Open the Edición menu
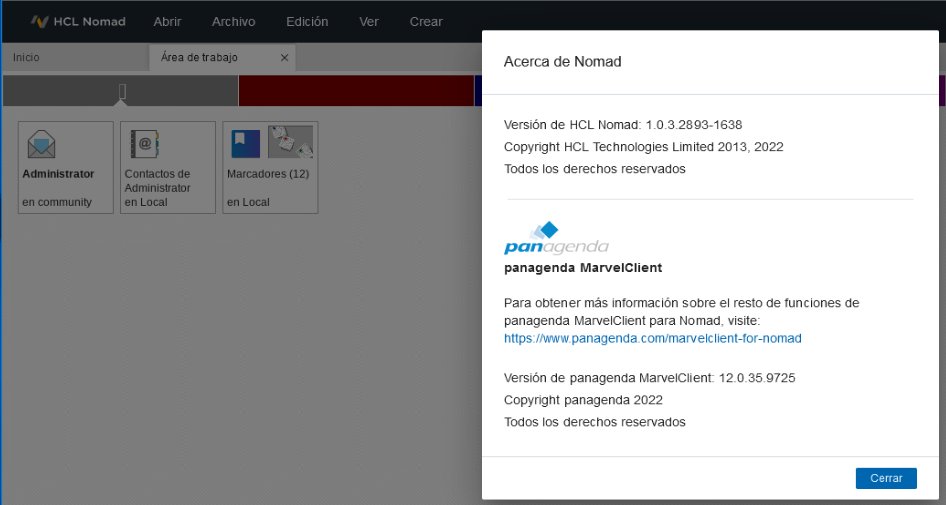 [307, 22]
